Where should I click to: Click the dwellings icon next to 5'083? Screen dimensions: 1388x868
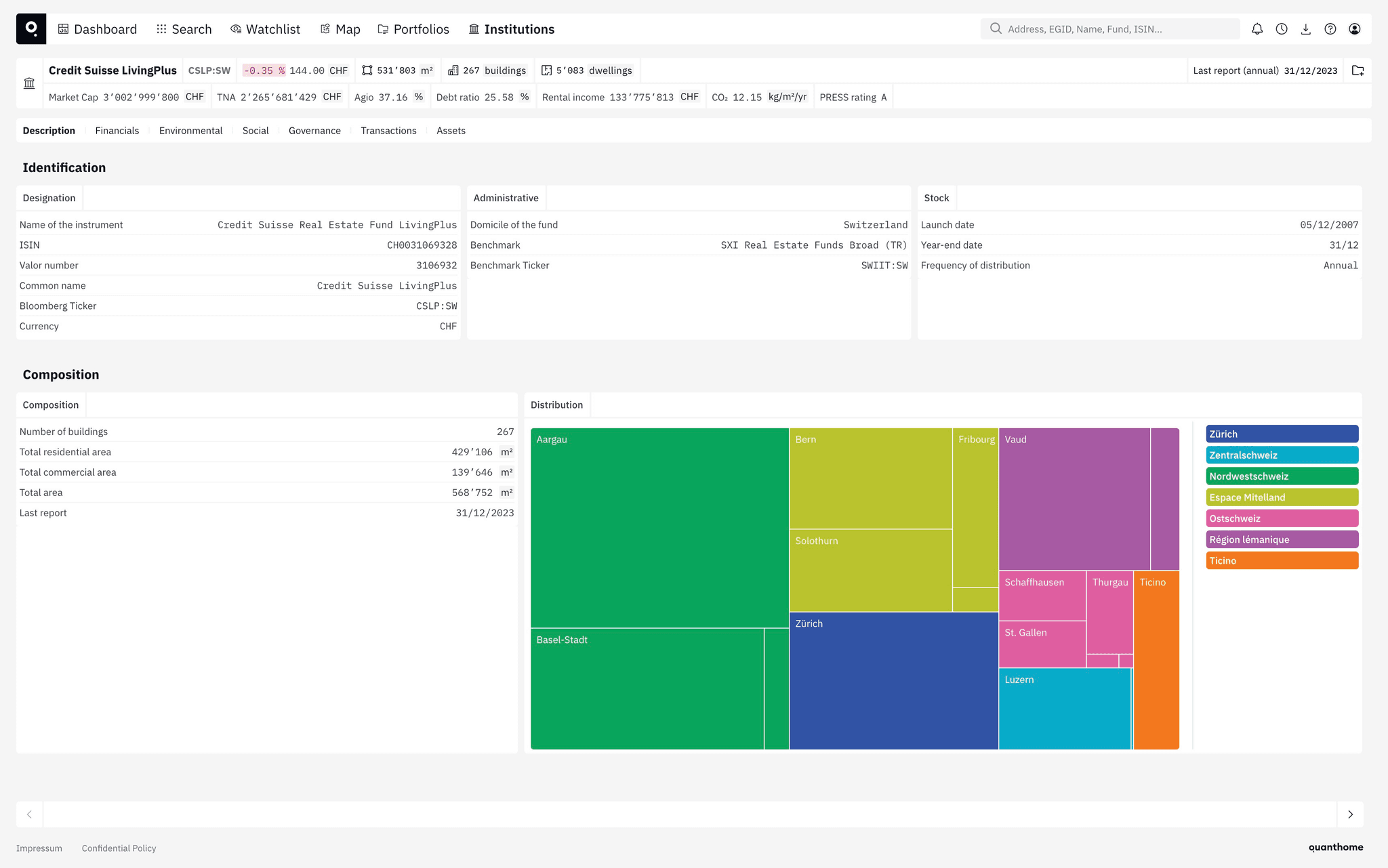(547, 70)
